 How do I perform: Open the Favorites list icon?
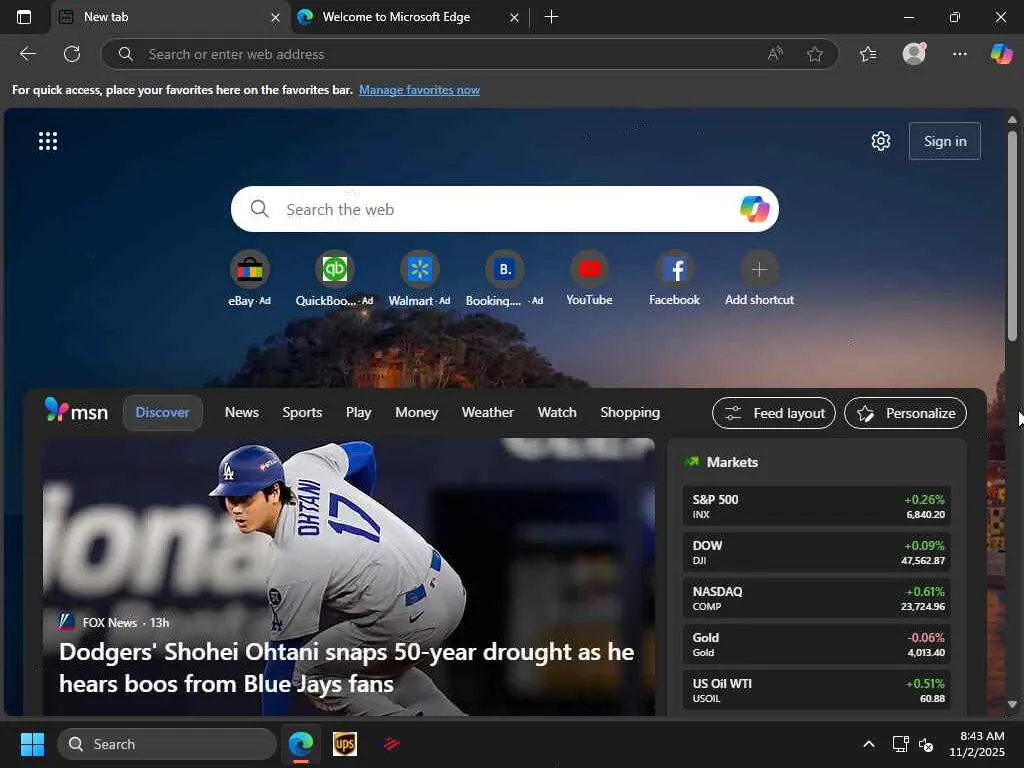pos(868,54)
